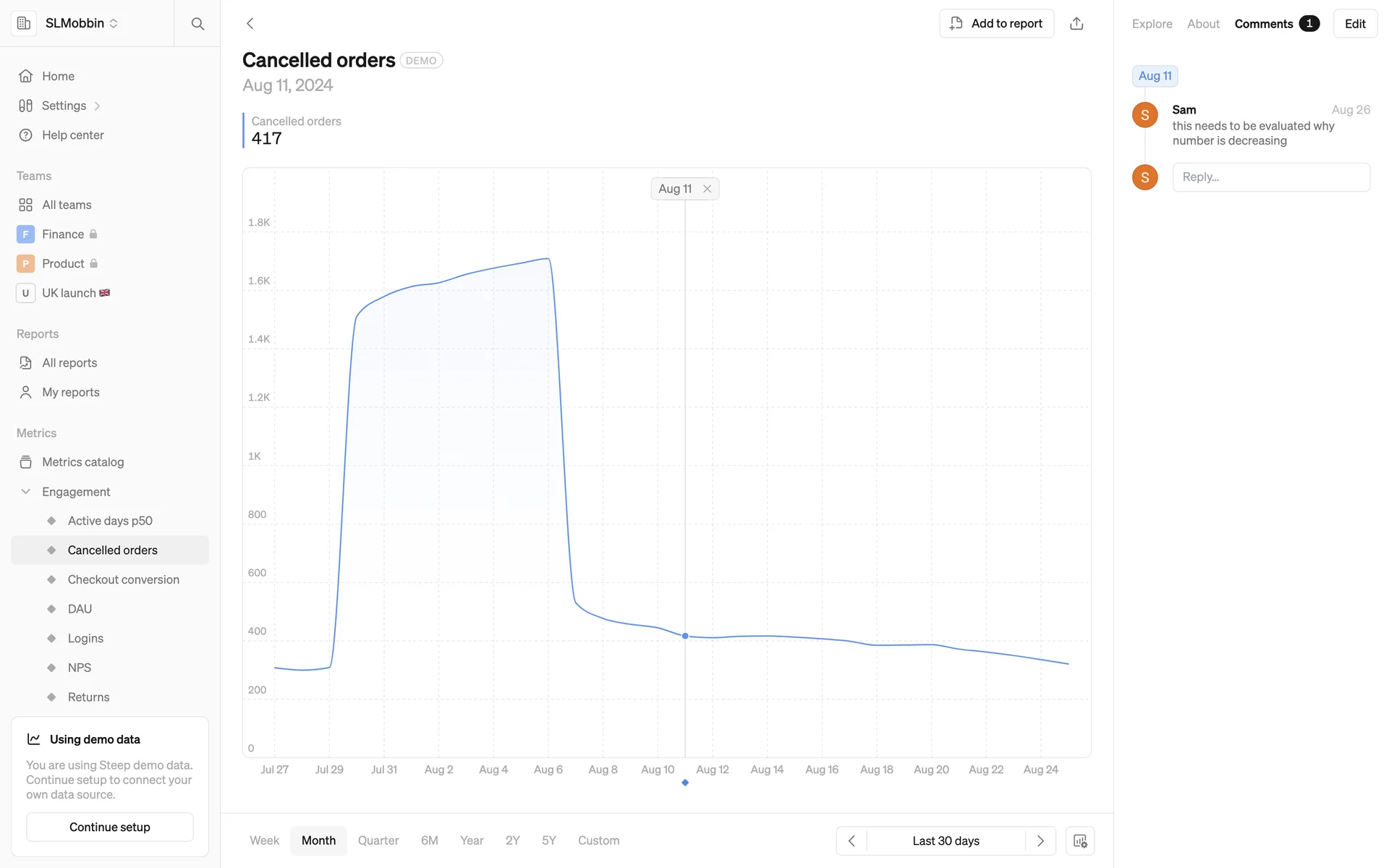Remove the Aug 11 chart marker
Viewport: 1389px width, 868px height.
708,189
